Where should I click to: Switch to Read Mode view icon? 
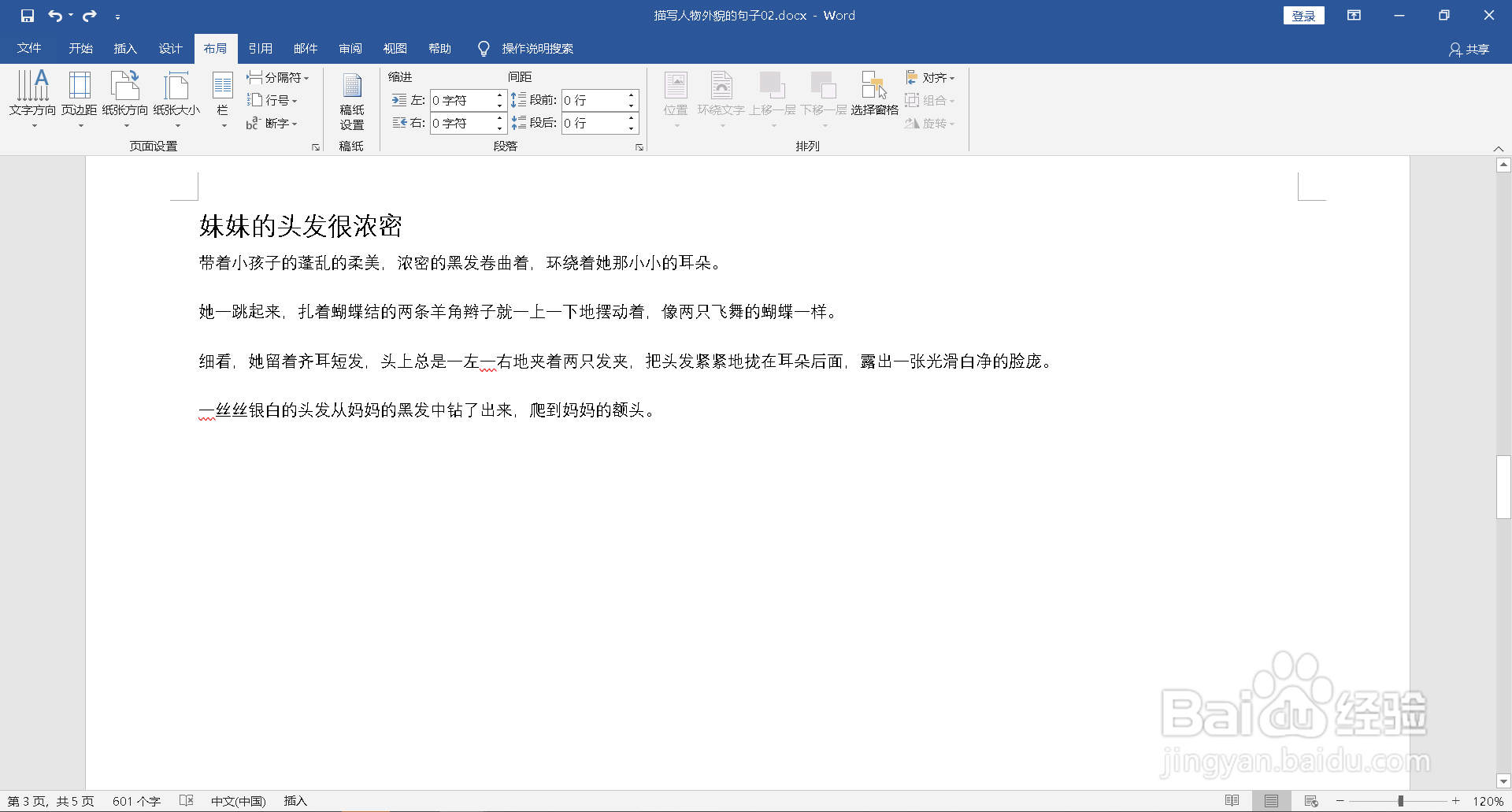[1232, 801]
